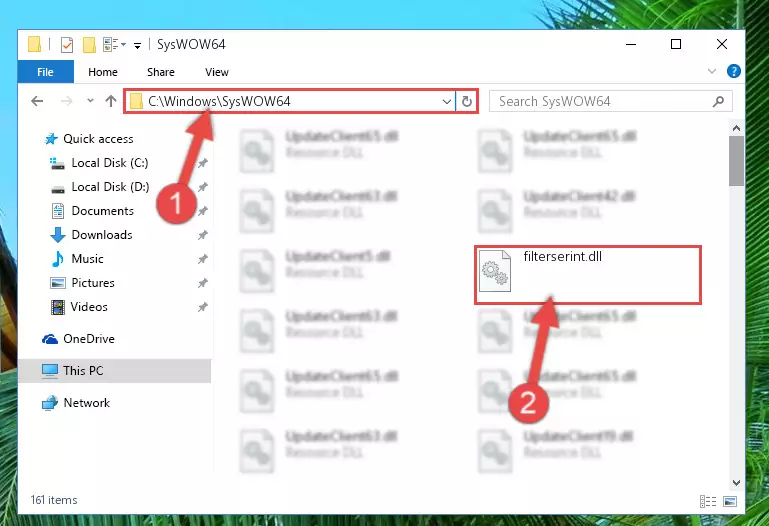Open Downloads in the sidebar
769x526 pixels.
(102, 235)
